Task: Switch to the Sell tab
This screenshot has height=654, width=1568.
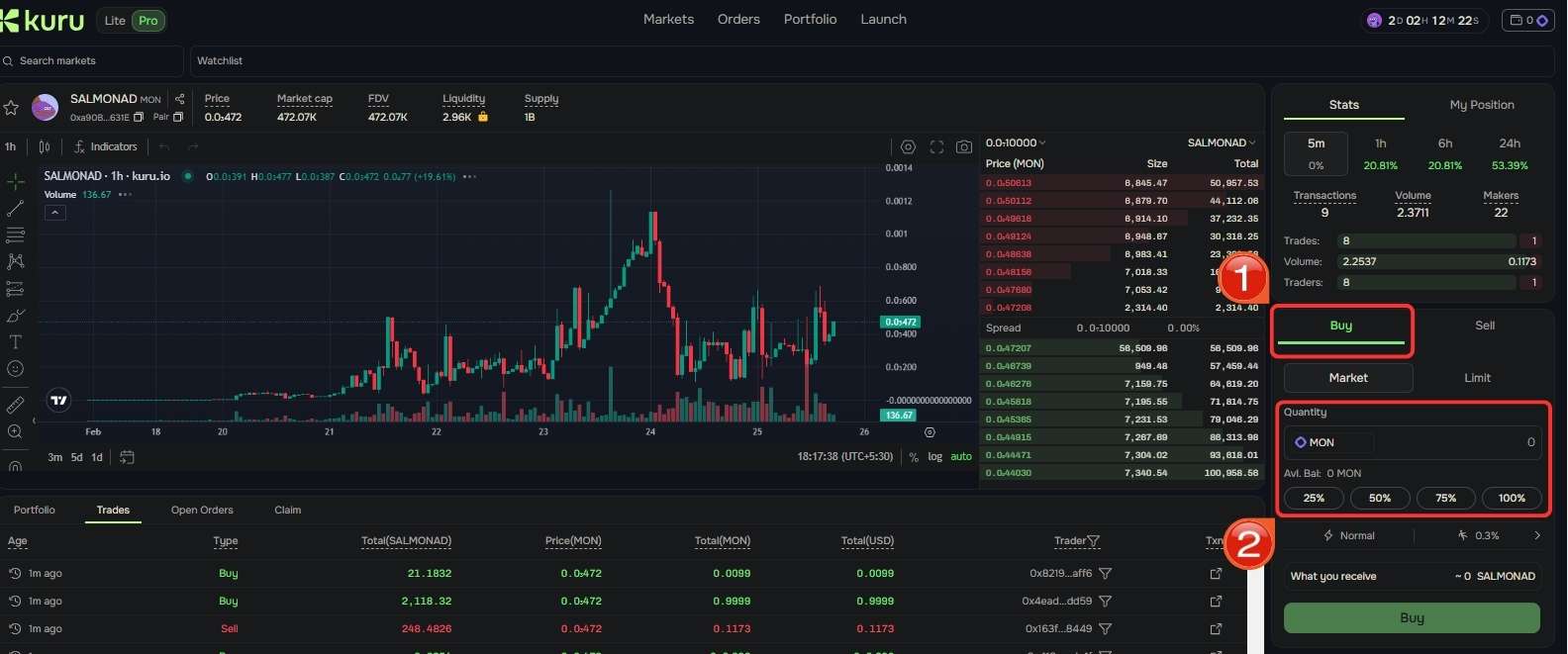Action: pyautogui.click(x=1485, y=326)
